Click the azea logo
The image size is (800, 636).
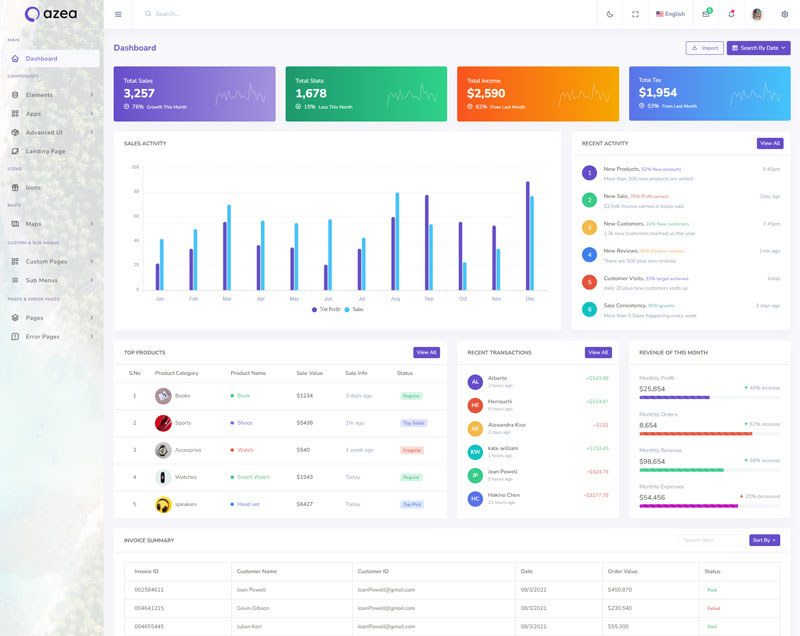pos(50,14)
